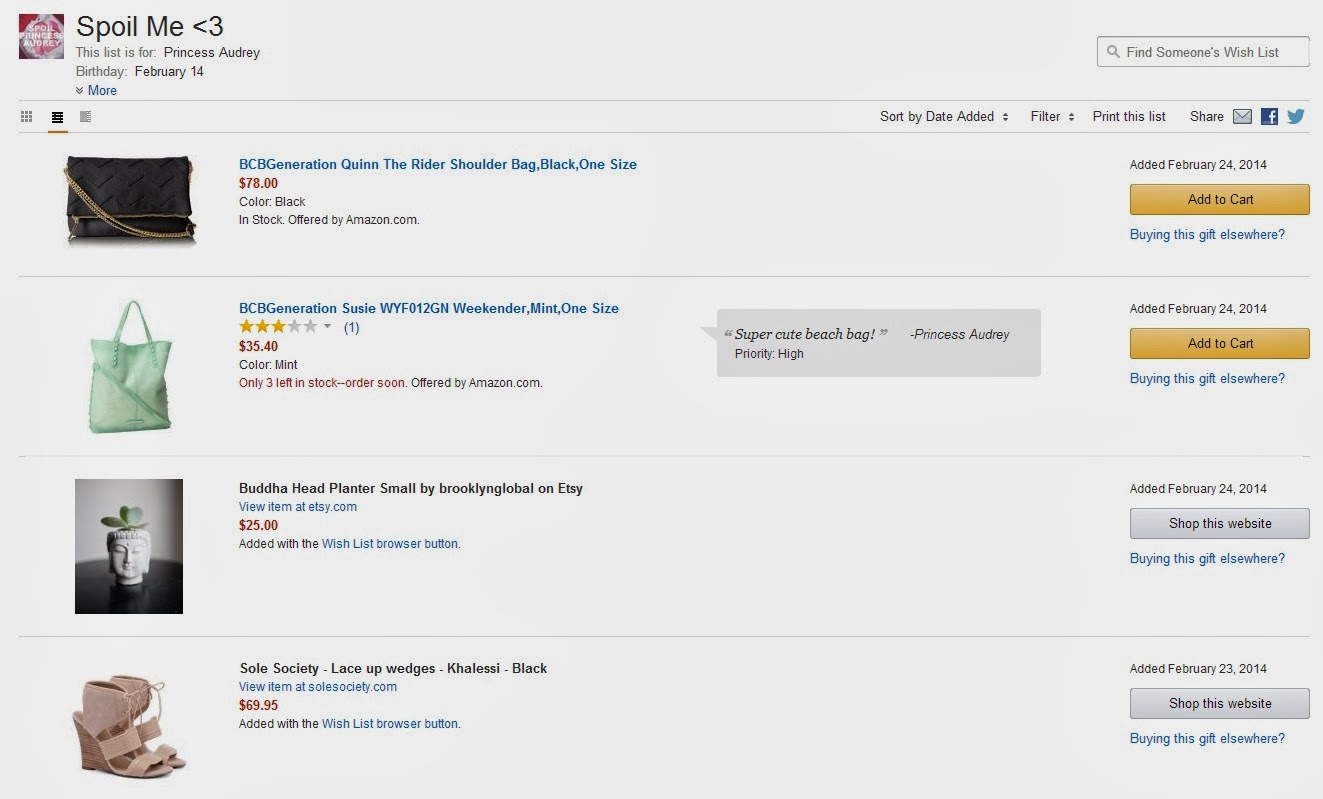Click Sole Society Lace up wedges title
This screenshot has width=1323, height=799.
[x=393, y=668]
